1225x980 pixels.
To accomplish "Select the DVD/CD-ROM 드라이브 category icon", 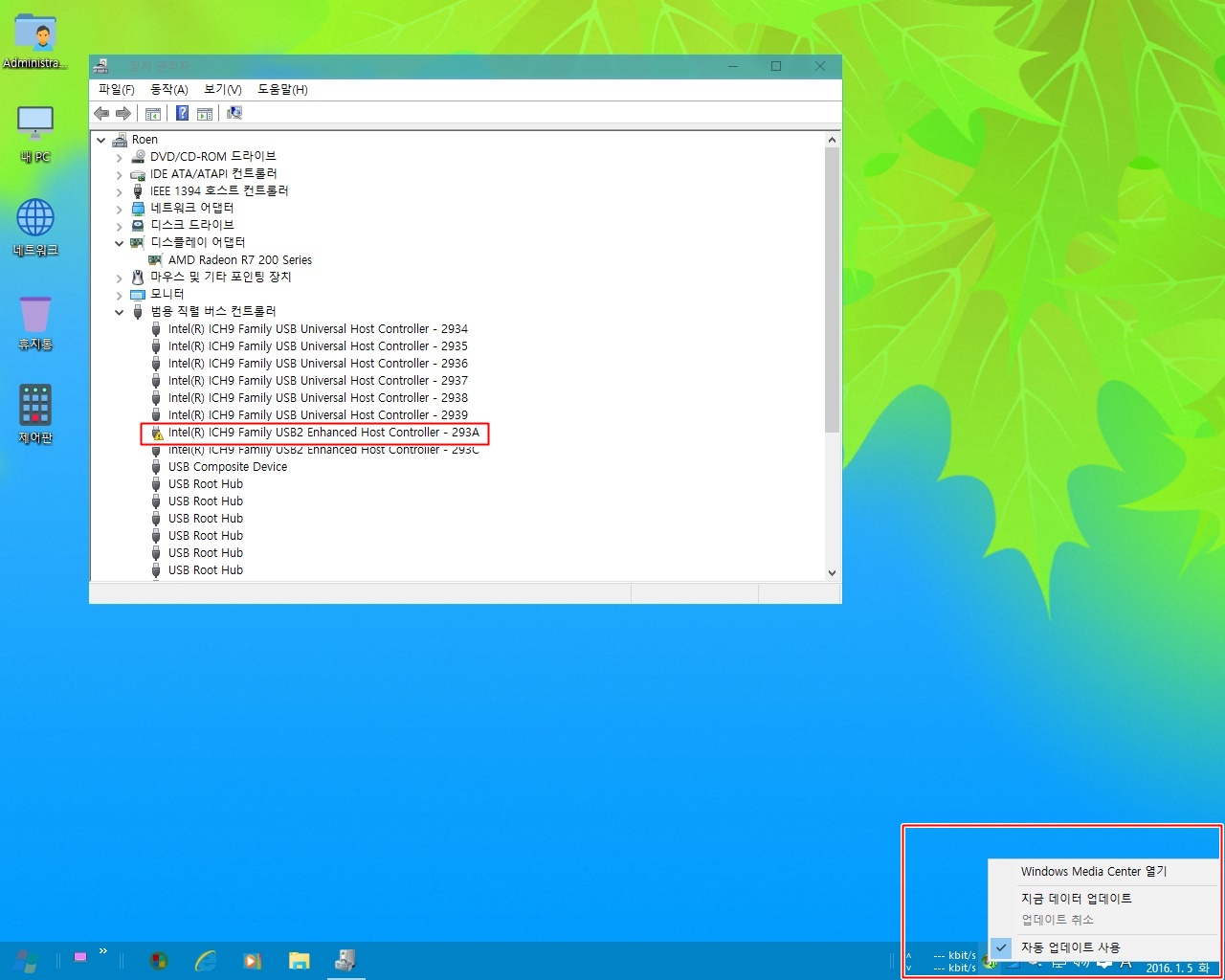I will [x=138, y=157].
